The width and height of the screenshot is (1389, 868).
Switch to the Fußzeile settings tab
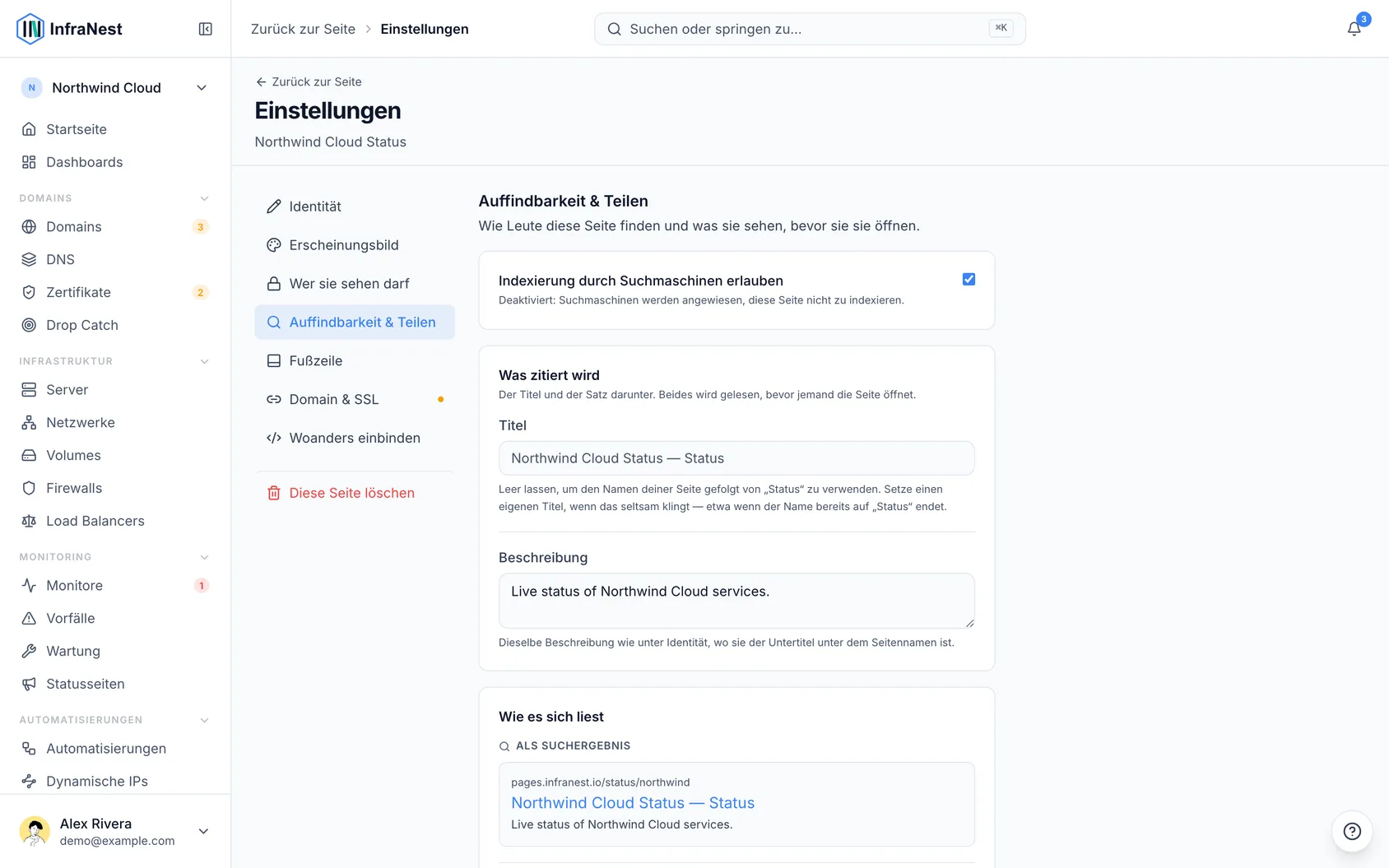[355, 361]
